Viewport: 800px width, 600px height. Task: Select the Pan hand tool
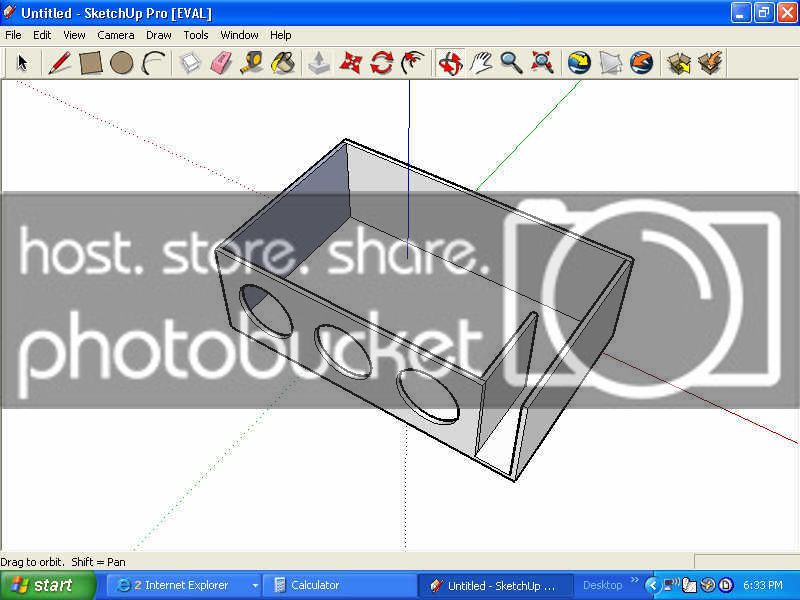coord(481,63)
